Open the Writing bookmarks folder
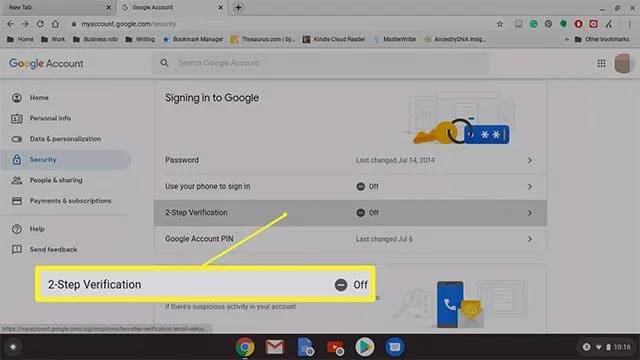Screen dimensions: 640x360 [140, 39]
